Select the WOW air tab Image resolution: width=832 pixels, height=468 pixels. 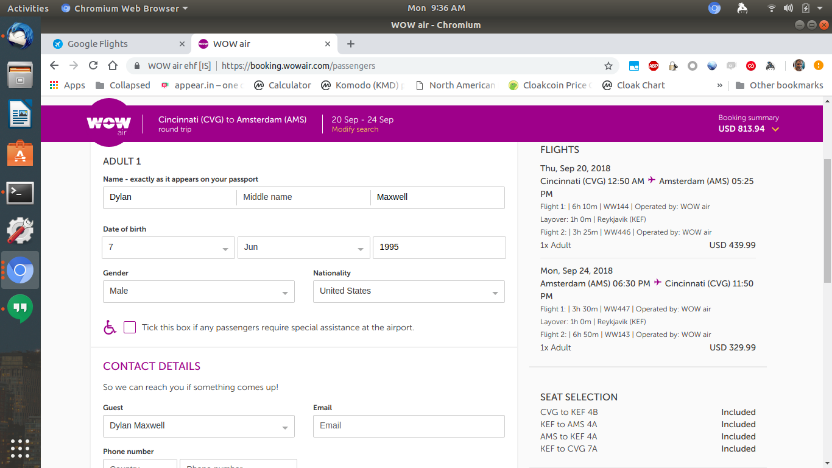click(x=264, y=44)
